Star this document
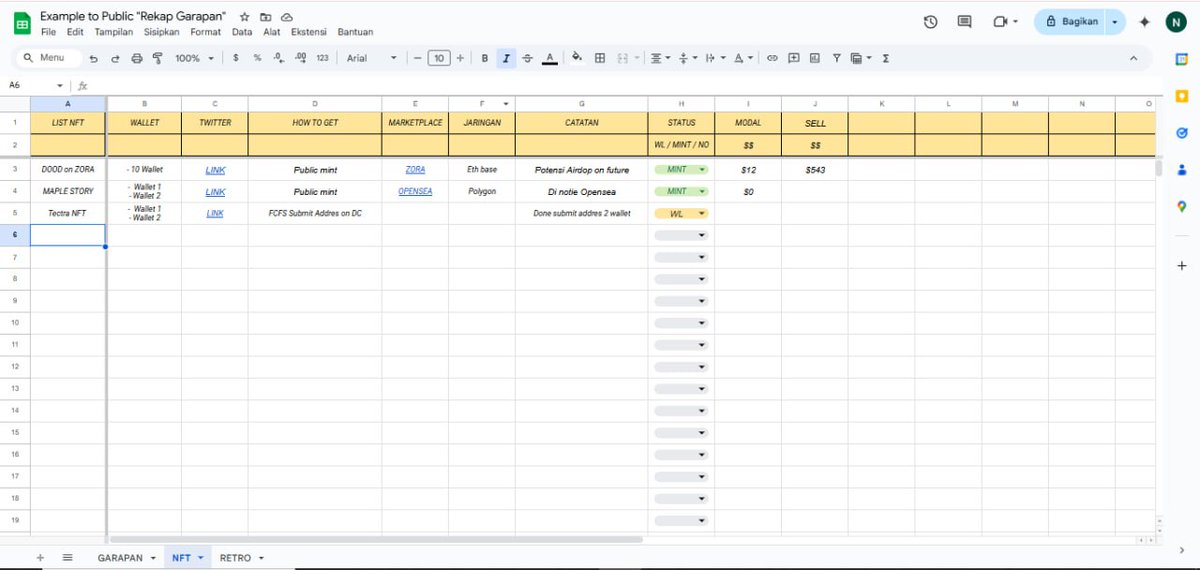The image size is (1200, 570). (245, 18)
